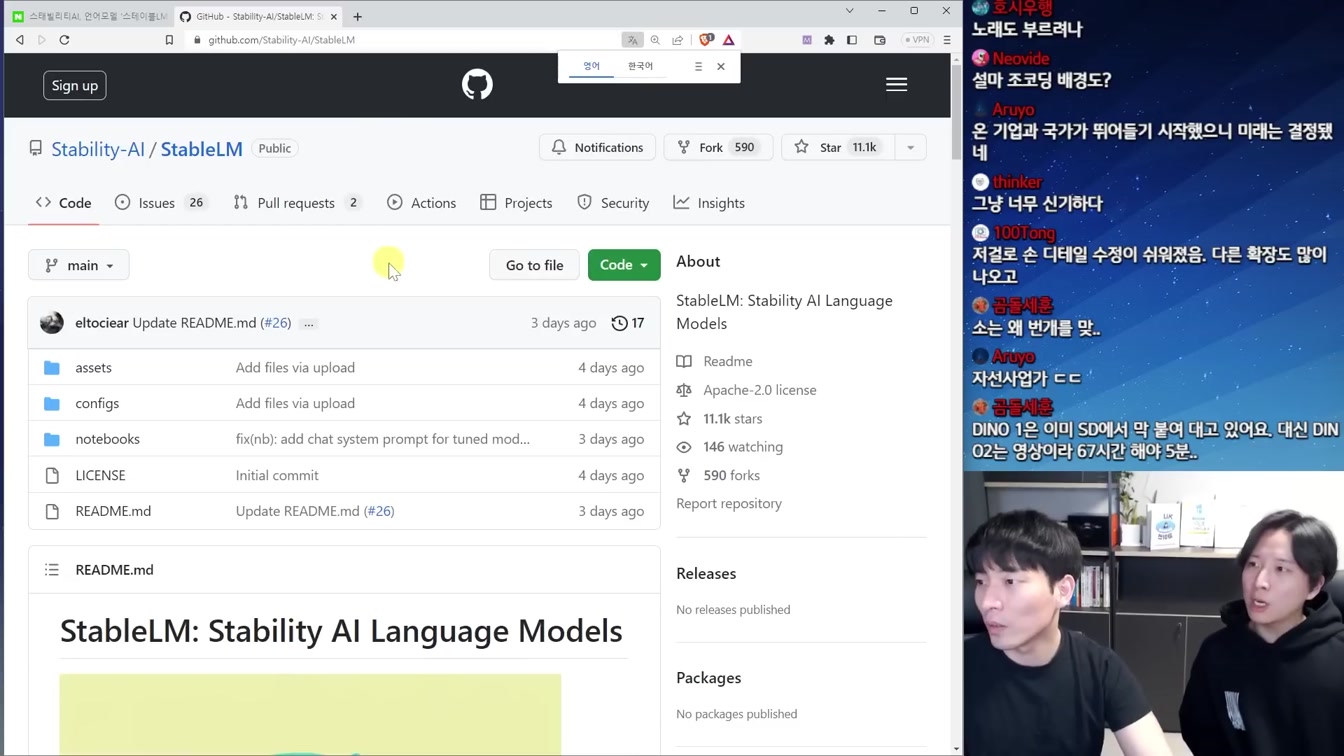Fork the repository

(717, 147)
